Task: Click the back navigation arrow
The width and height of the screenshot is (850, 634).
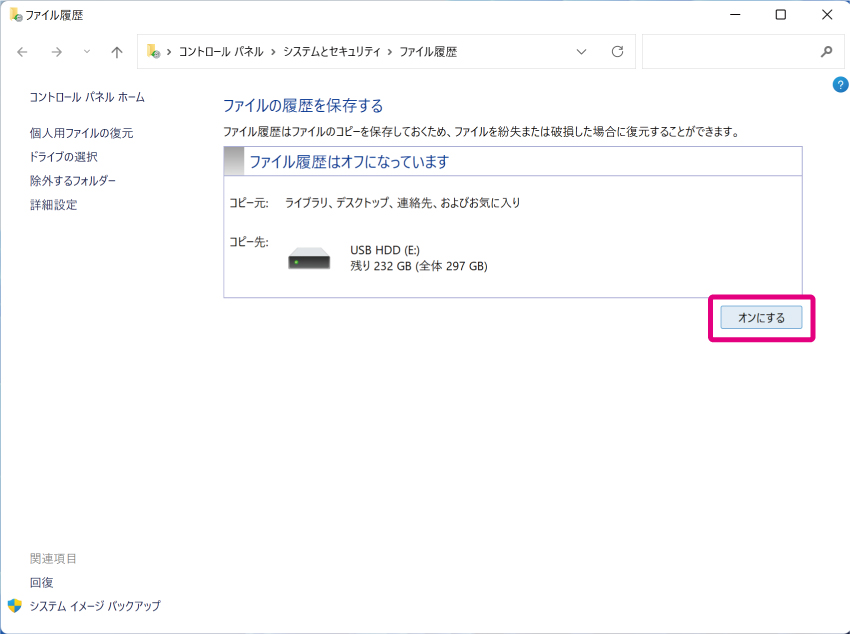Action: pyautogui.click(x=23, y=52)
